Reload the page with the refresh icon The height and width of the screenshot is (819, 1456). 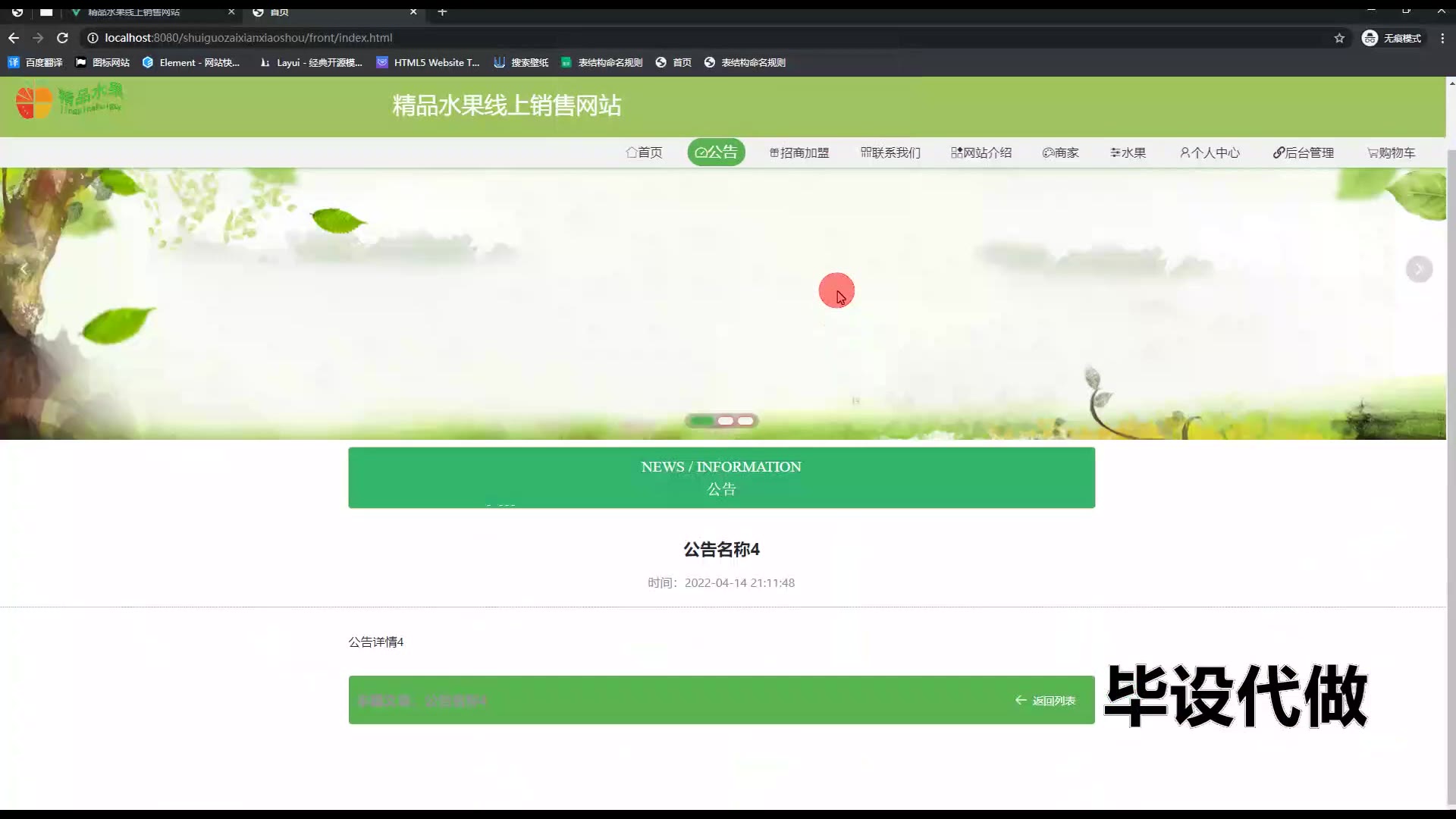tap(63, 38)
